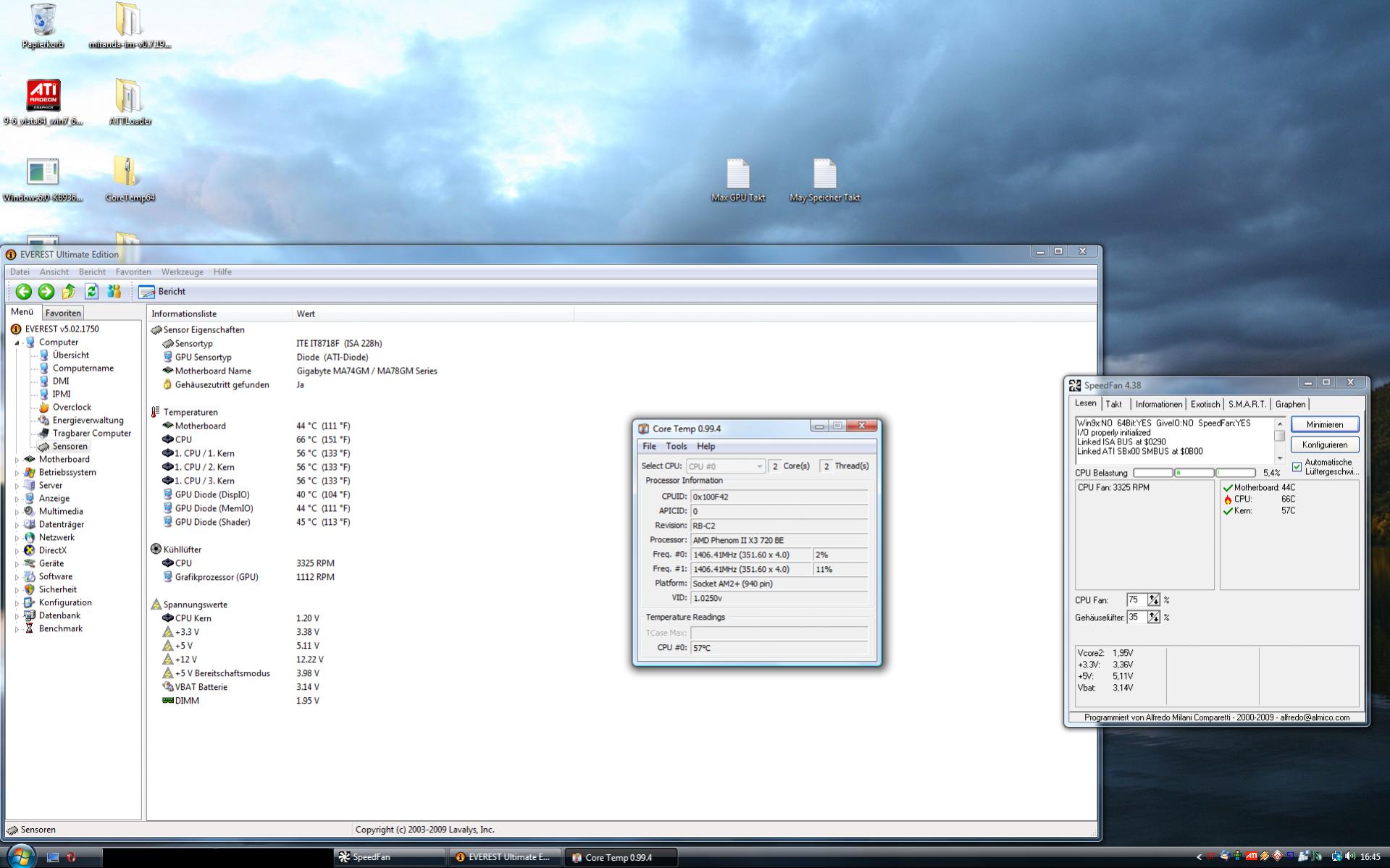Switch to Core Temp 0.99.4 in the taskbar
Screen dimensions: 1390x868
click(621, 857)
